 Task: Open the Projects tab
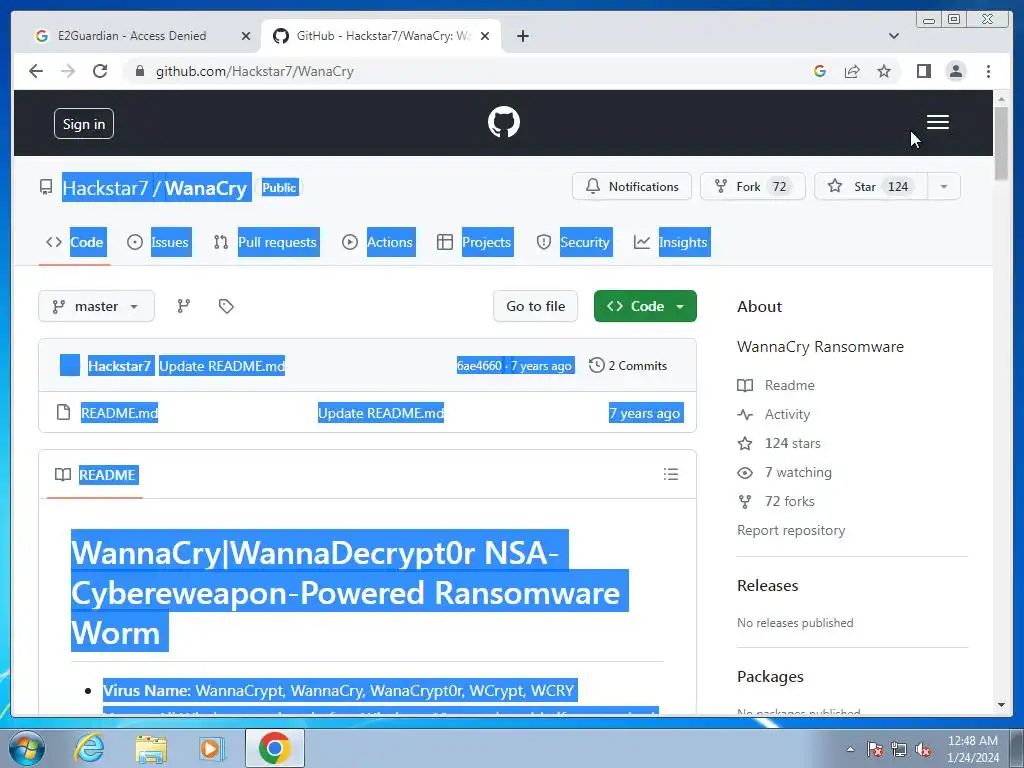(474, 242)
